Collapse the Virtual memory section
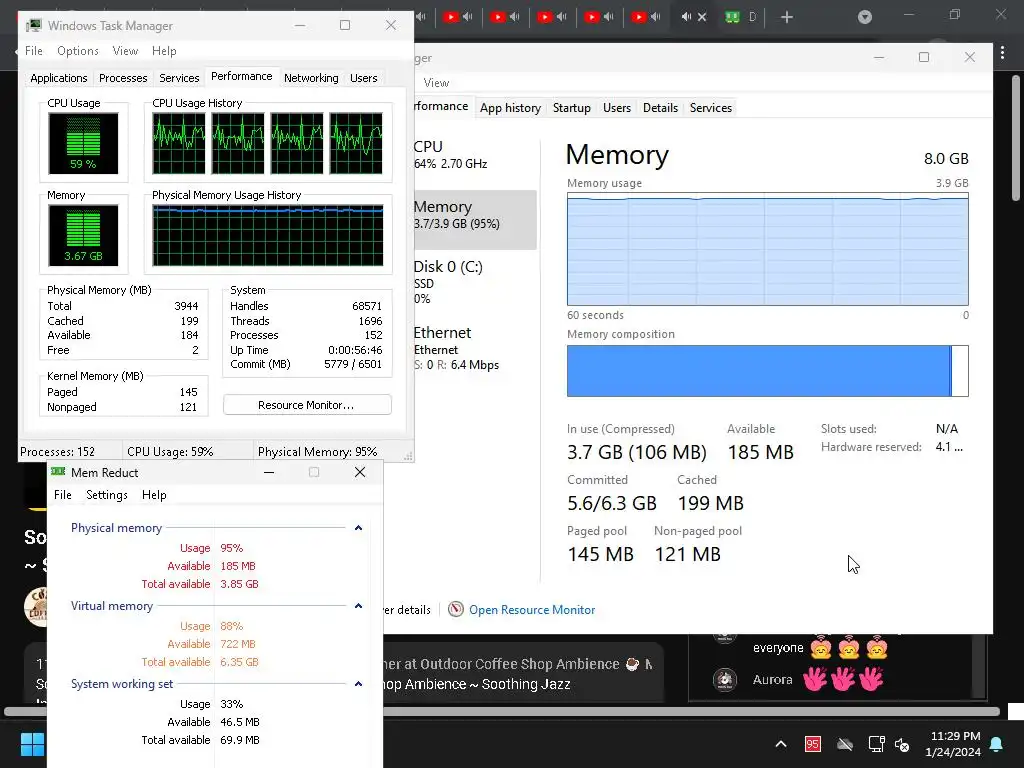The height and width of the screenshot is (768, 1024). pos(358,606)
